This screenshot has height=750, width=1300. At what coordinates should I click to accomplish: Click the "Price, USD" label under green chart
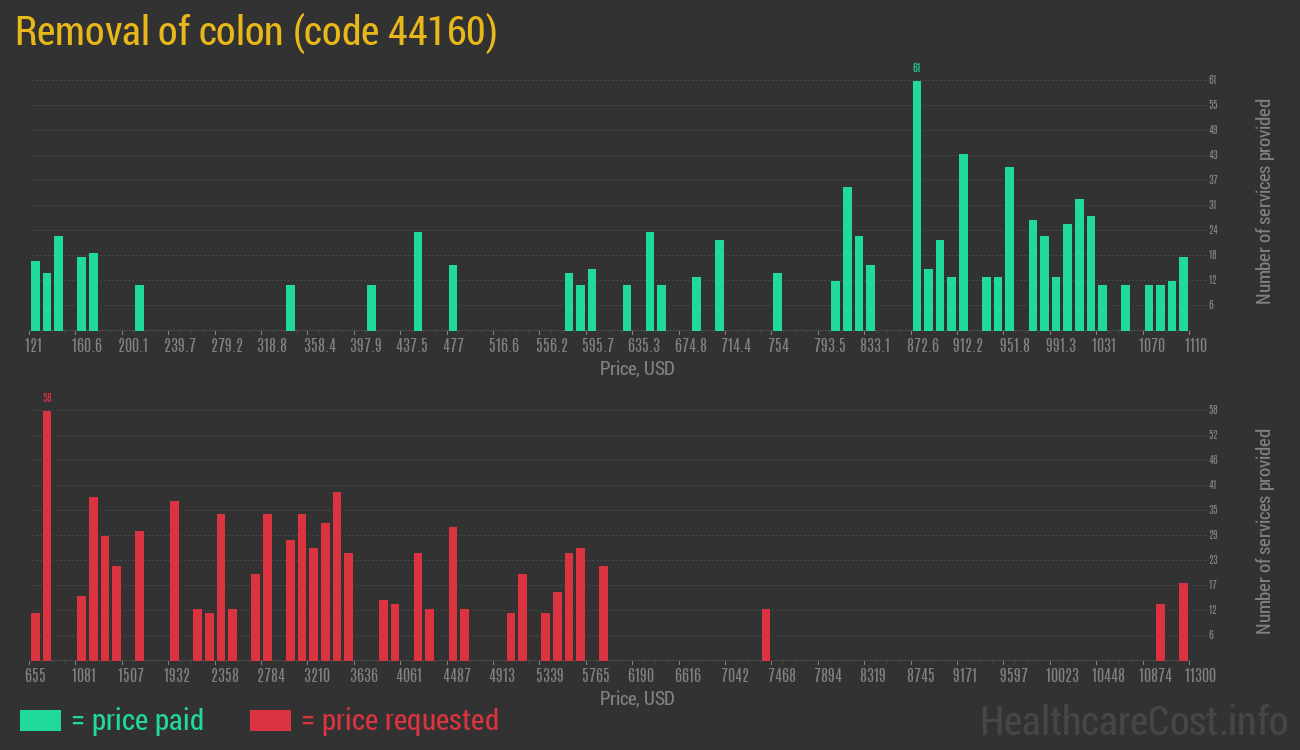(x=637, y=369)
